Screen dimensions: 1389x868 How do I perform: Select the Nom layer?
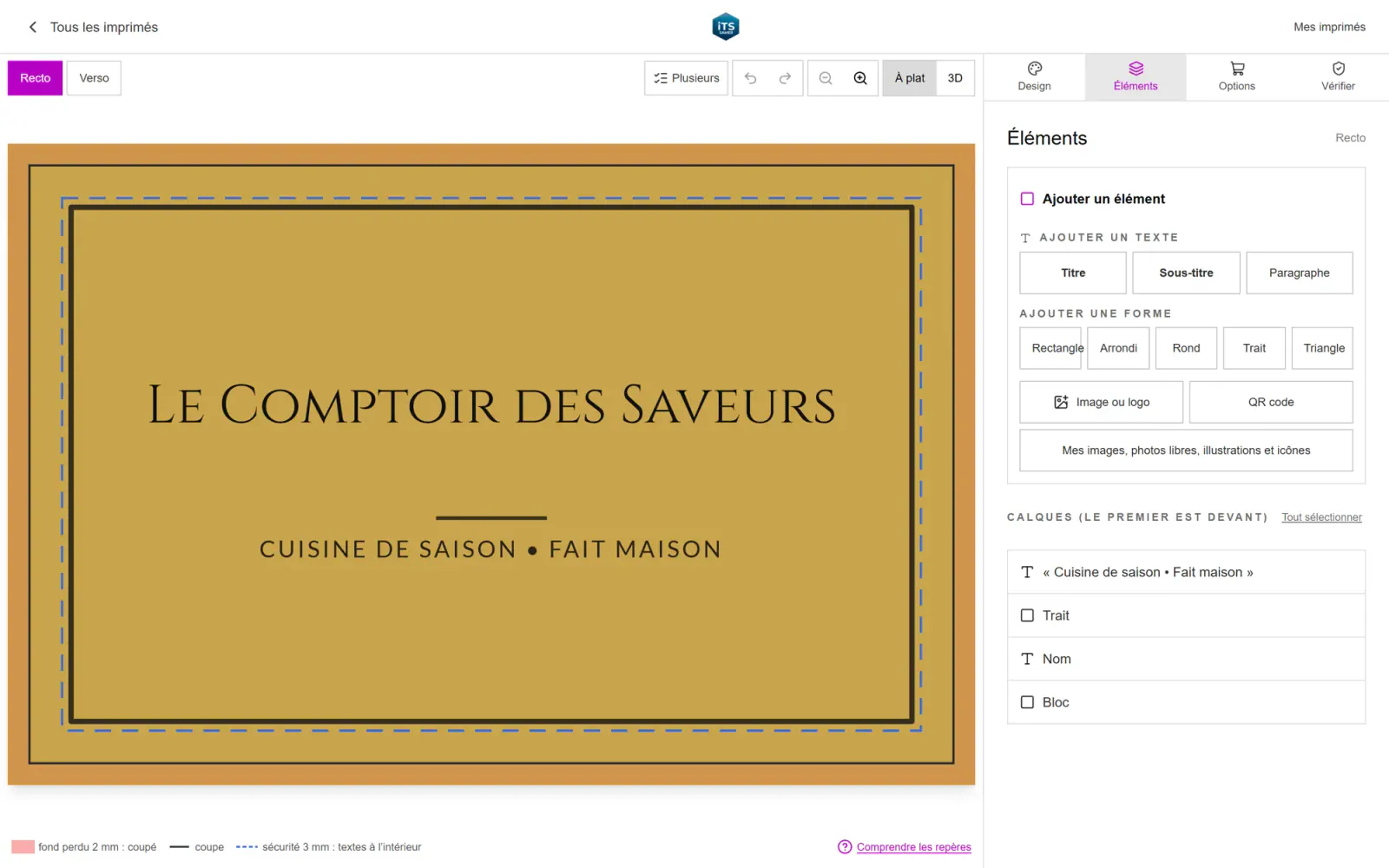(x=1186, y=659)
